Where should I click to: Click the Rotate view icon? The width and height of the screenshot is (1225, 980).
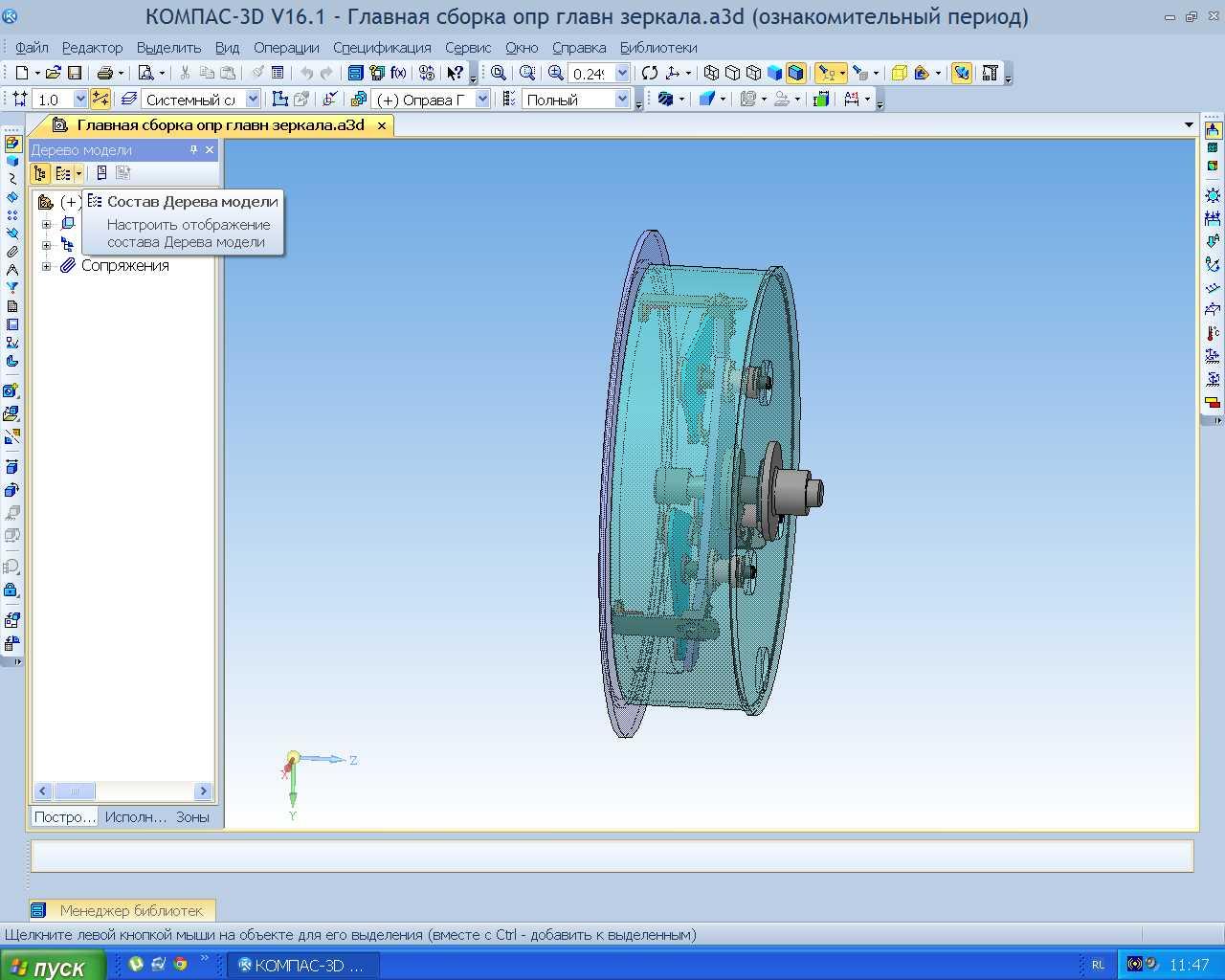pos(650,73)
